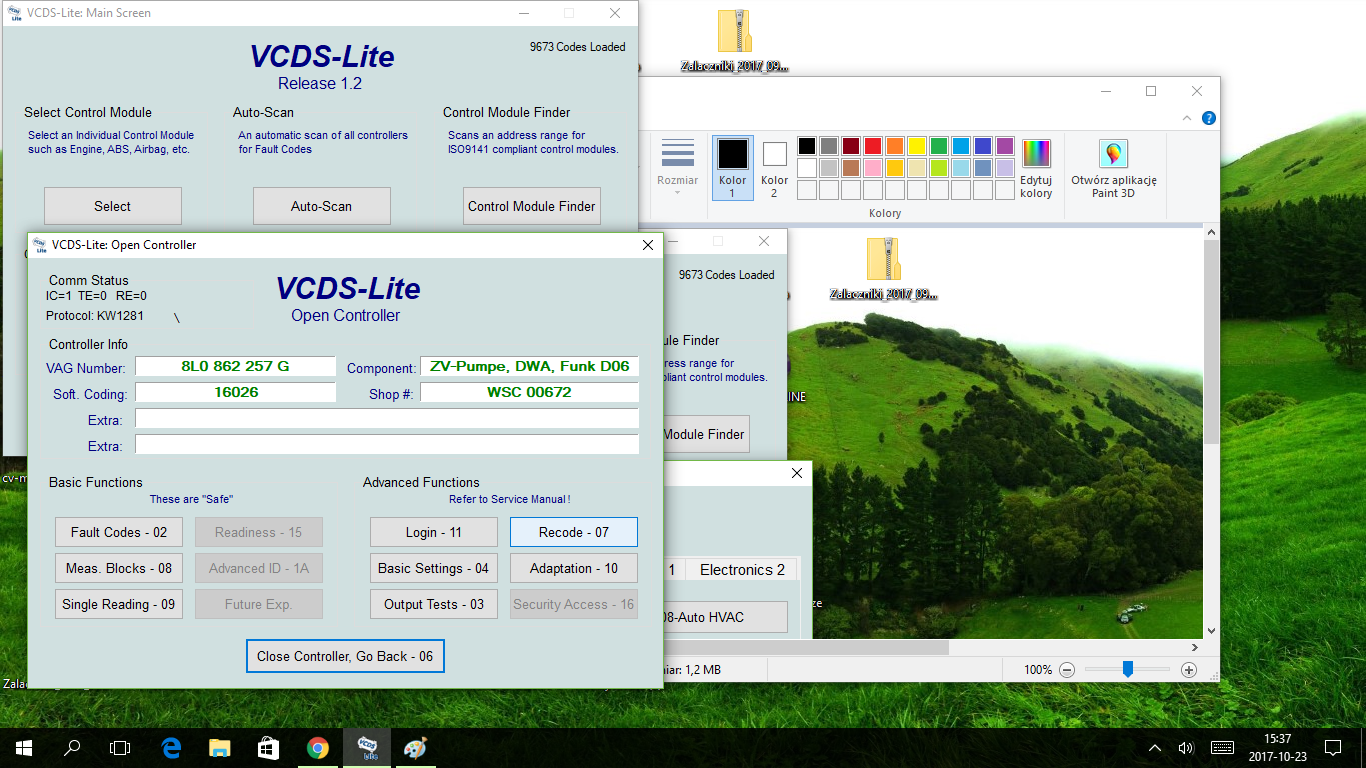Select Zalaczniki zip file on desktop
The image size is (1366, 768).
[x=735, y=43]
